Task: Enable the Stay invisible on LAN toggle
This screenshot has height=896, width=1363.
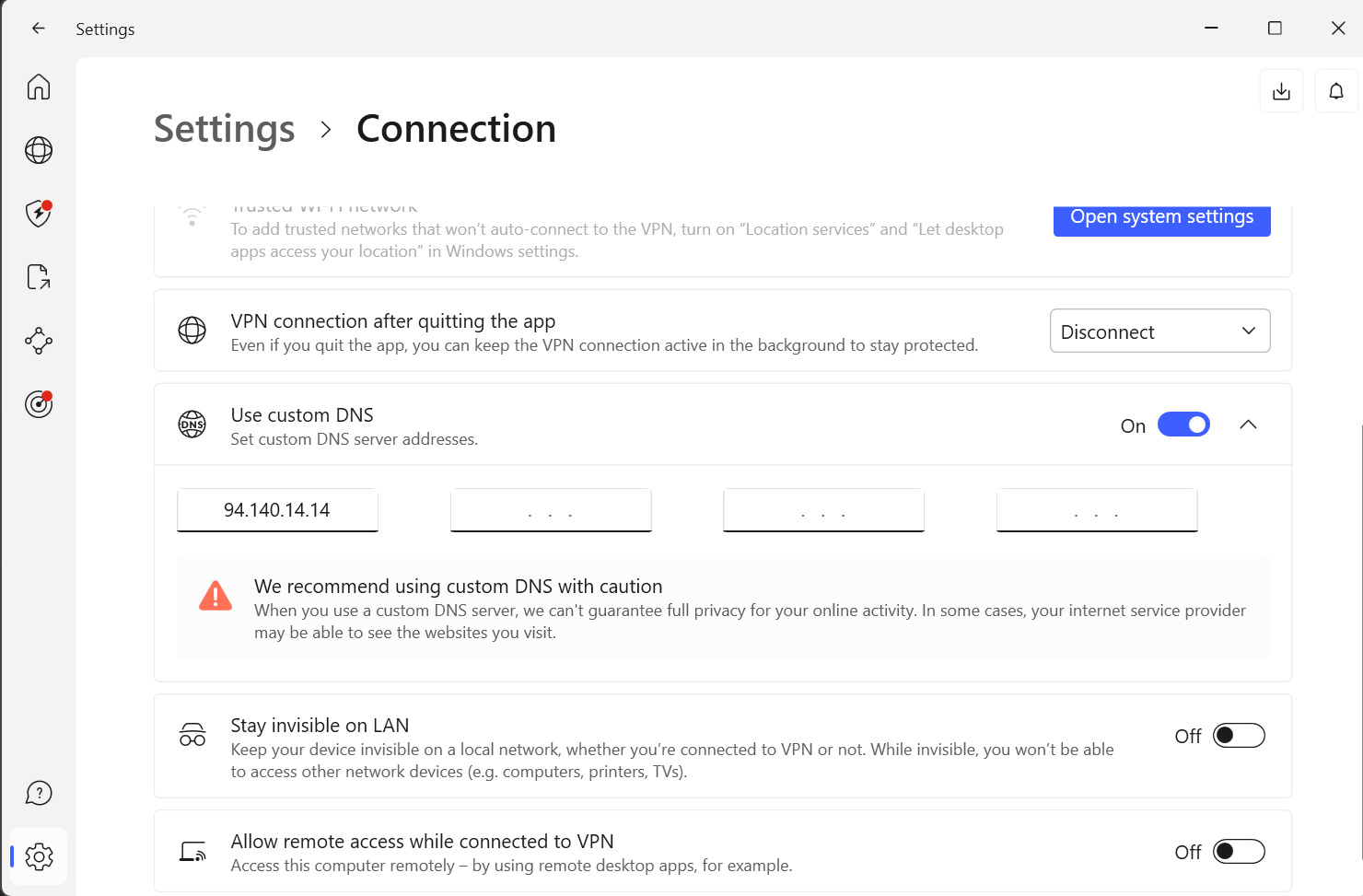Action: (x=1239, y=736)
